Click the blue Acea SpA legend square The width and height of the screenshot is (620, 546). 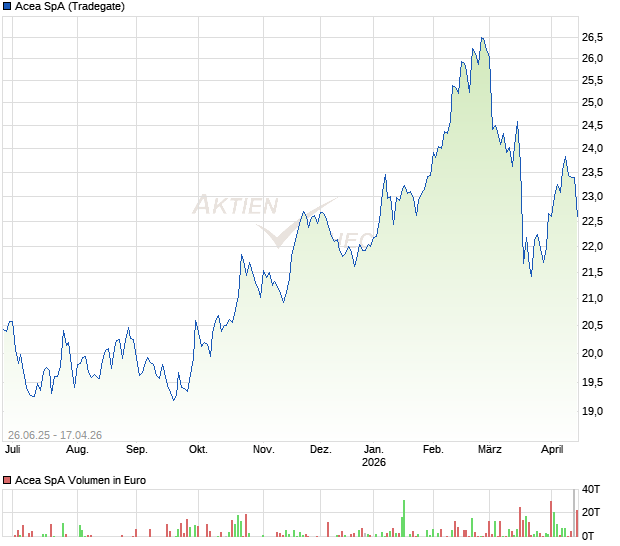[7, 6]
